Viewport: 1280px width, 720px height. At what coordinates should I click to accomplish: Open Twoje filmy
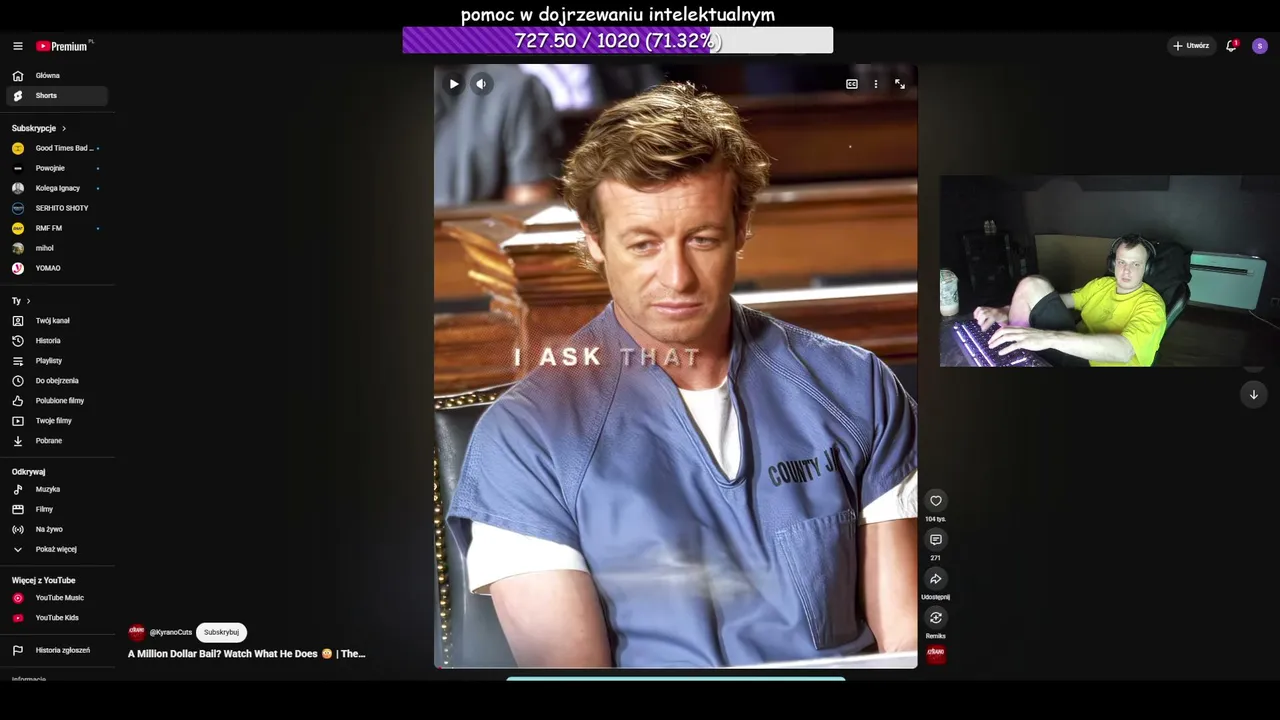click(57, 421)
